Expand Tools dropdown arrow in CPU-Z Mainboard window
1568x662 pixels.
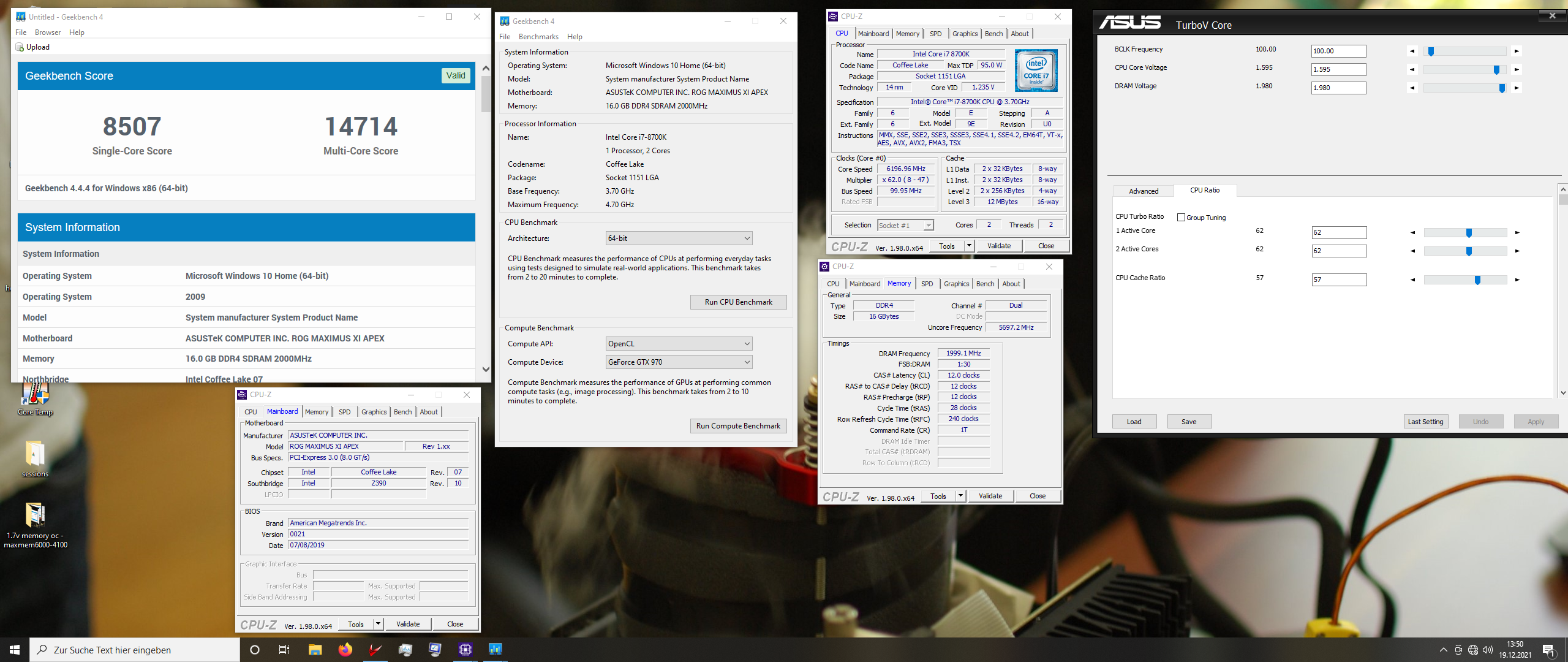[x=378, y=624]
